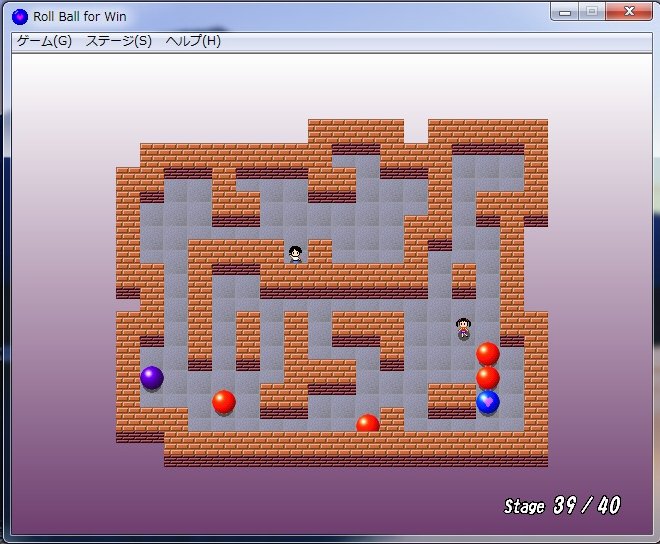Select the blue ball with the heart
The width and height of the screenshot is (660, 544).
point(488,402)
